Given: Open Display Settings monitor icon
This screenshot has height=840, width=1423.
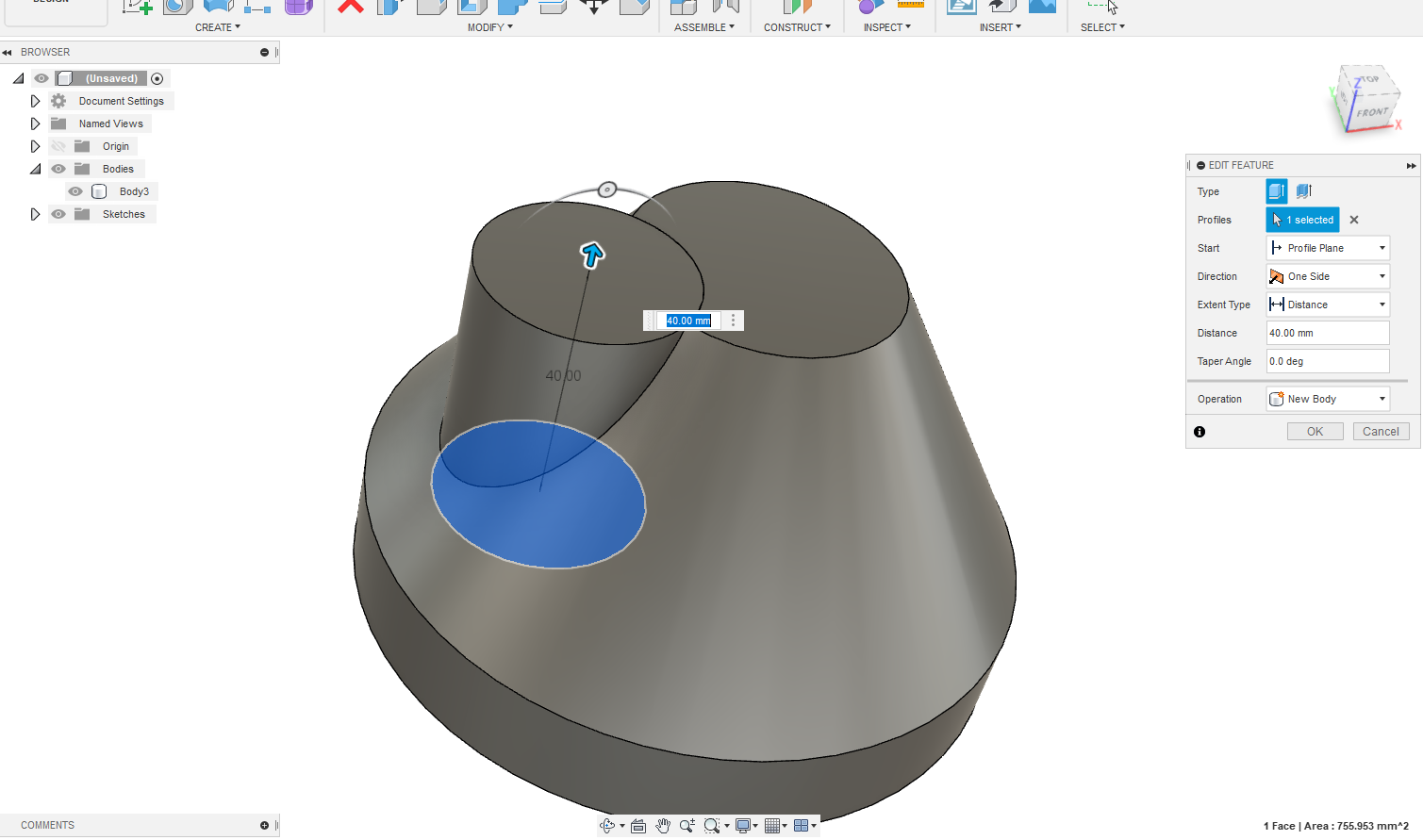Looking at the screenshot, I should coord(743,826).
